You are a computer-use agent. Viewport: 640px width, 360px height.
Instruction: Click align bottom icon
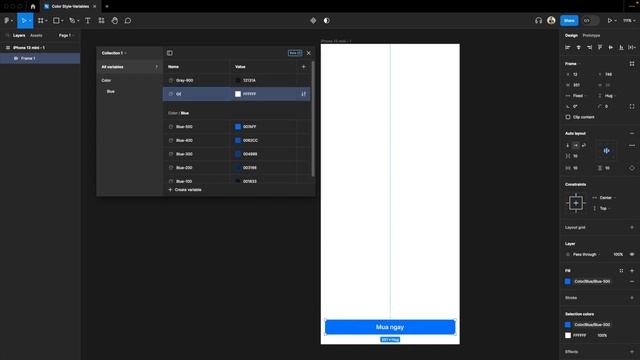[621, 47]
